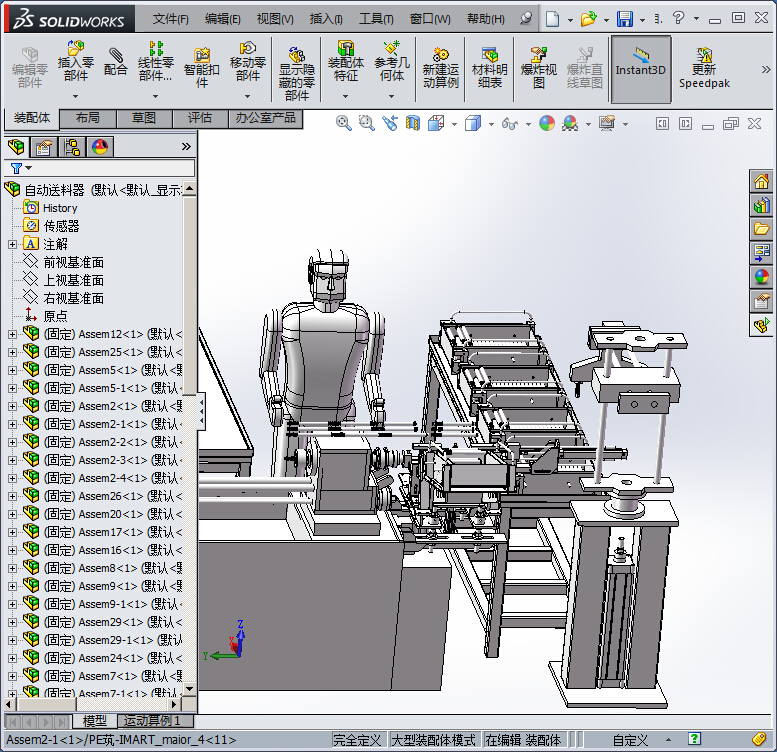Click New Motion Study tool
The image size is (777, 752).
coord(441,68)
